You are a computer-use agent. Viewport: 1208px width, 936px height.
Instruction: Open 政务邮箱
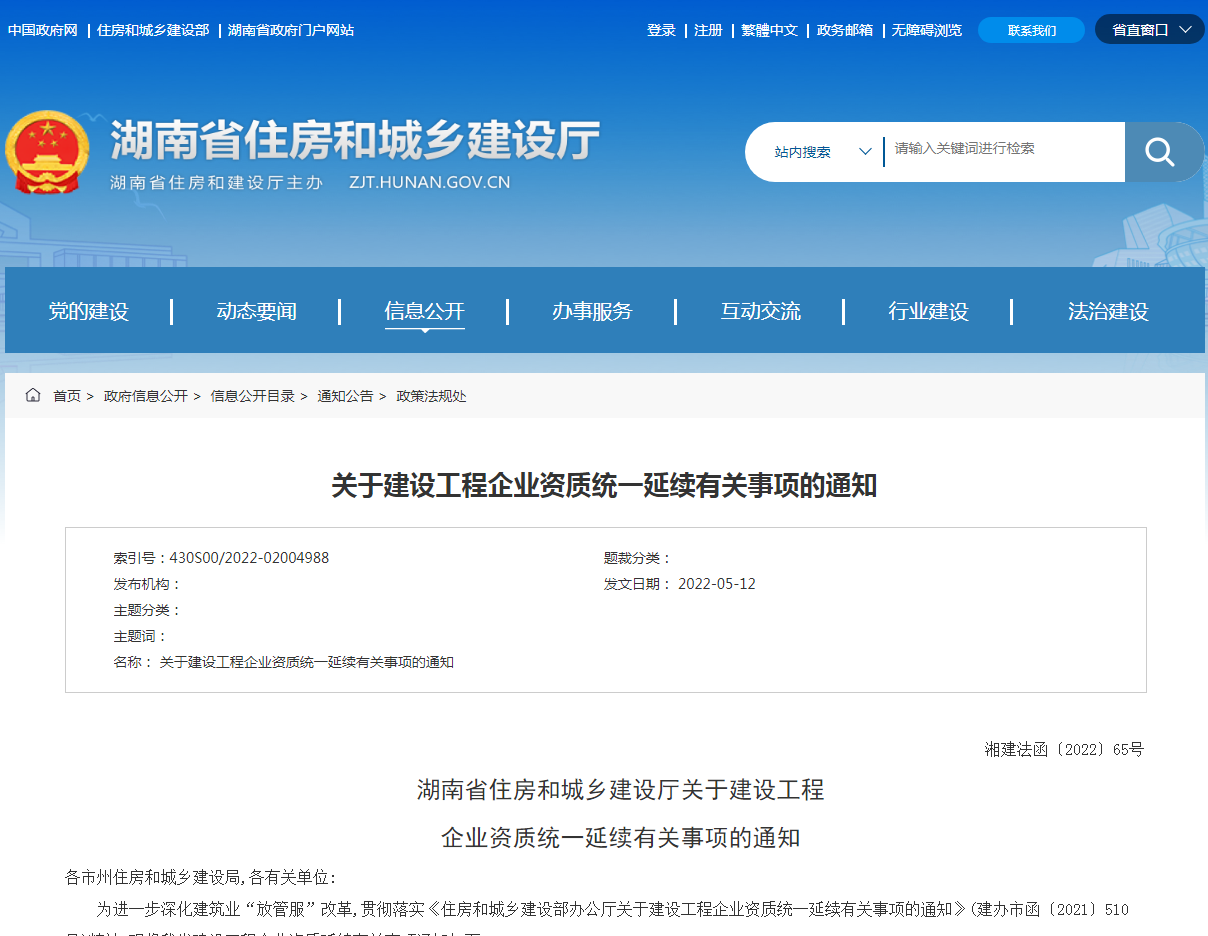[844, 30]
